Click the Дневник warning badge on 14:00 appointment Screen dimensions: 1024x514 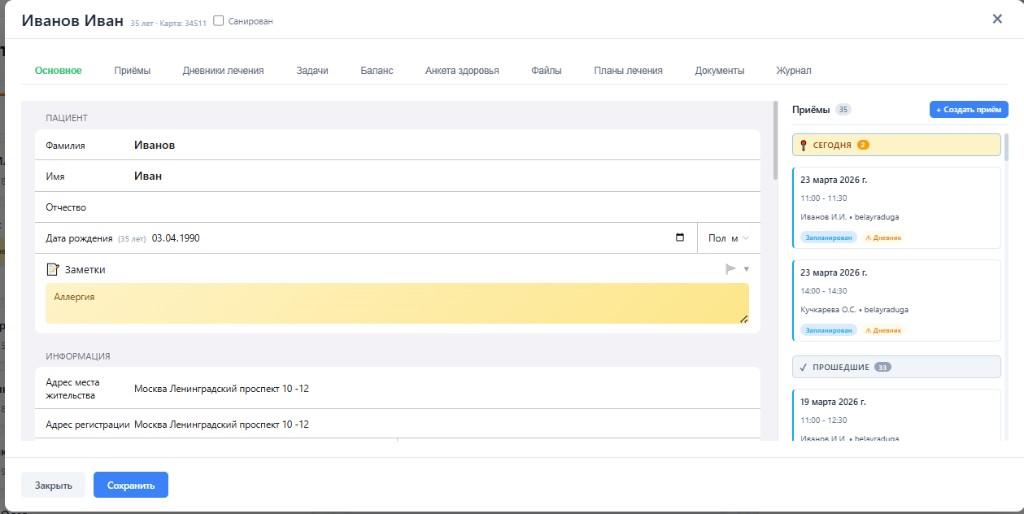(x=882, y=330)
